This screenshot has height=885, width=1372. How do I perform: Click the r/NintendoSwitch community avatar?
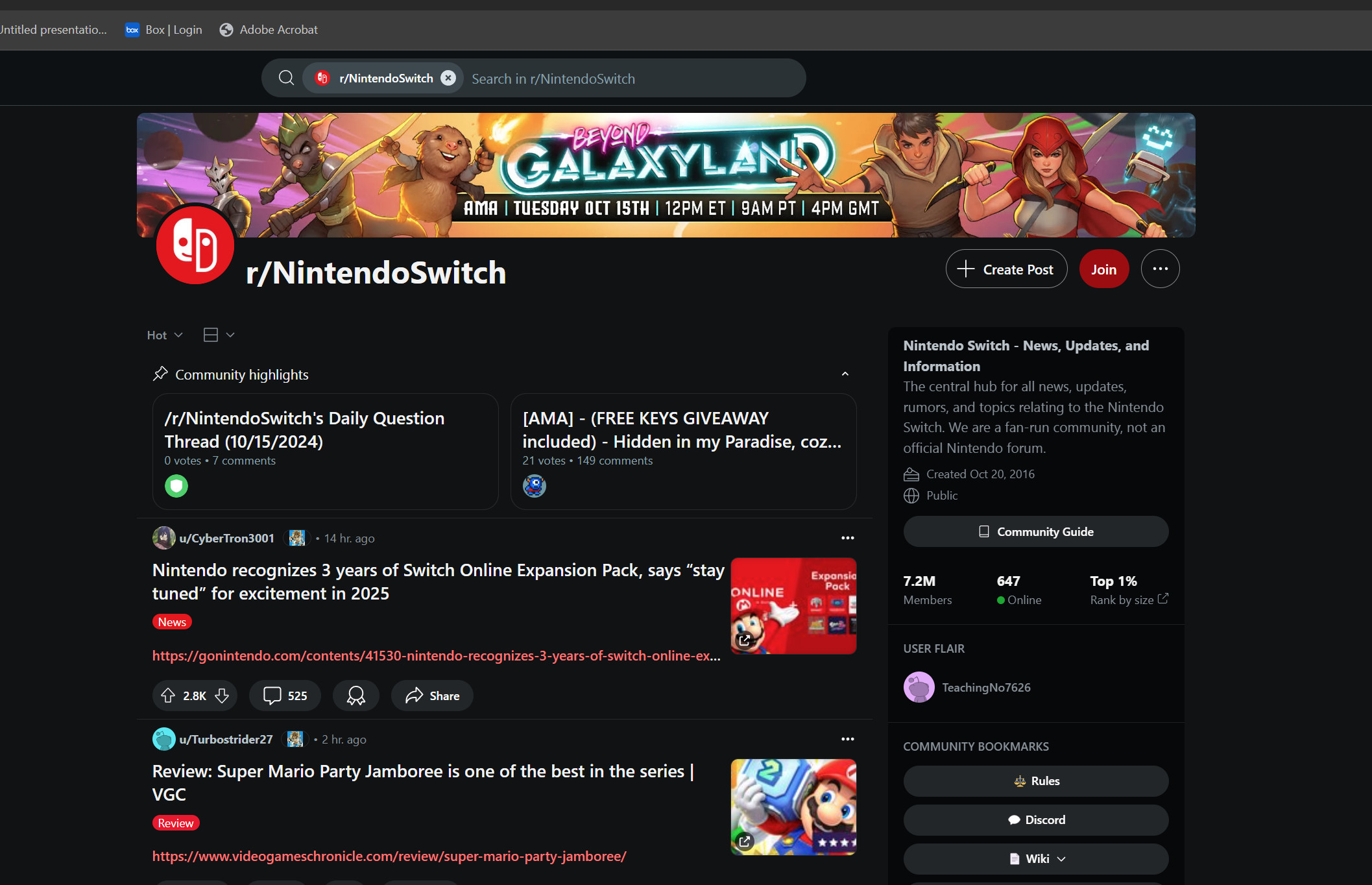tap(195, 245)
